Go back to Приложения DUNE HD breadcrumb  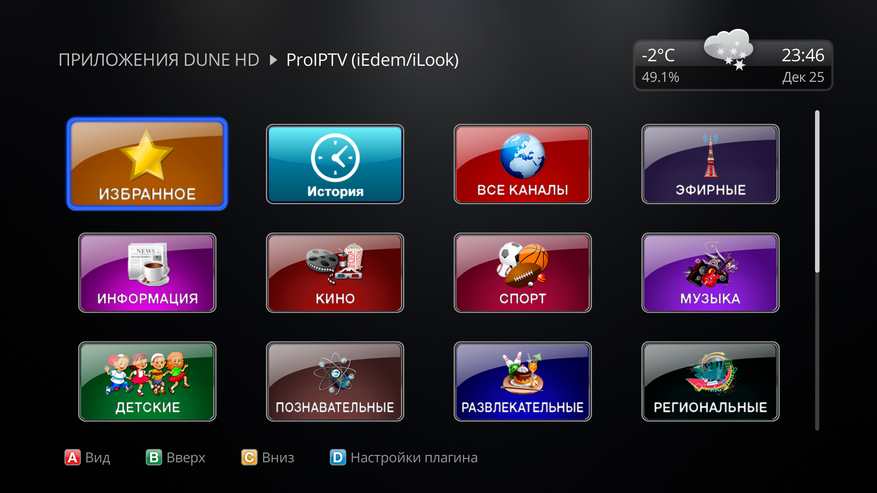159,60
